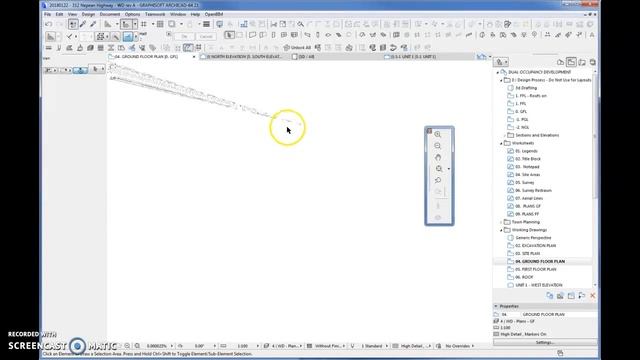The width and height of the screenshot is (640, 360).
Task: Select the Arrow selection tool
Action: [230, 36]
